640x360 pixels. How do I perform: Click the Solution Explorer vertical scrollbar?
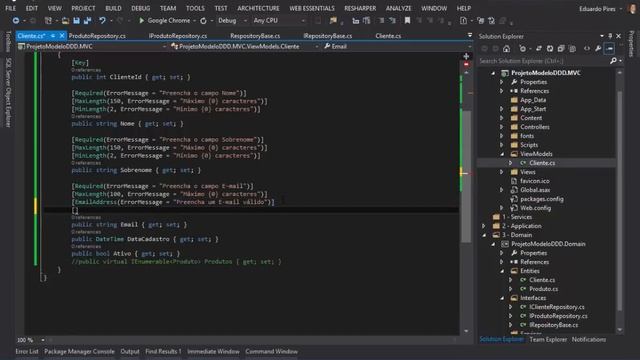[620, 200]
